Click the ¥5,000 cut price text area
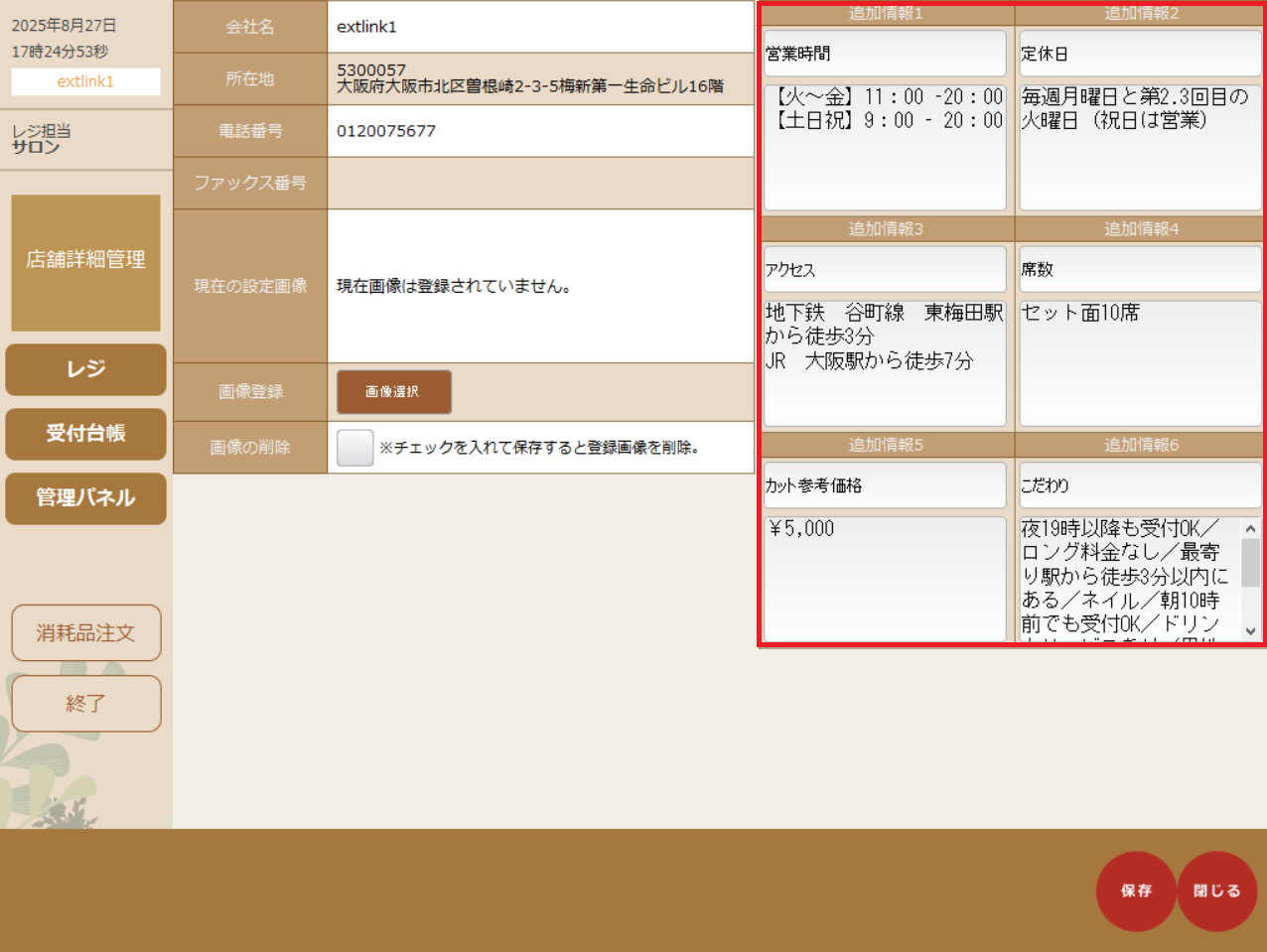Viewport: 1267px width, 952px height. pos(884,578)
